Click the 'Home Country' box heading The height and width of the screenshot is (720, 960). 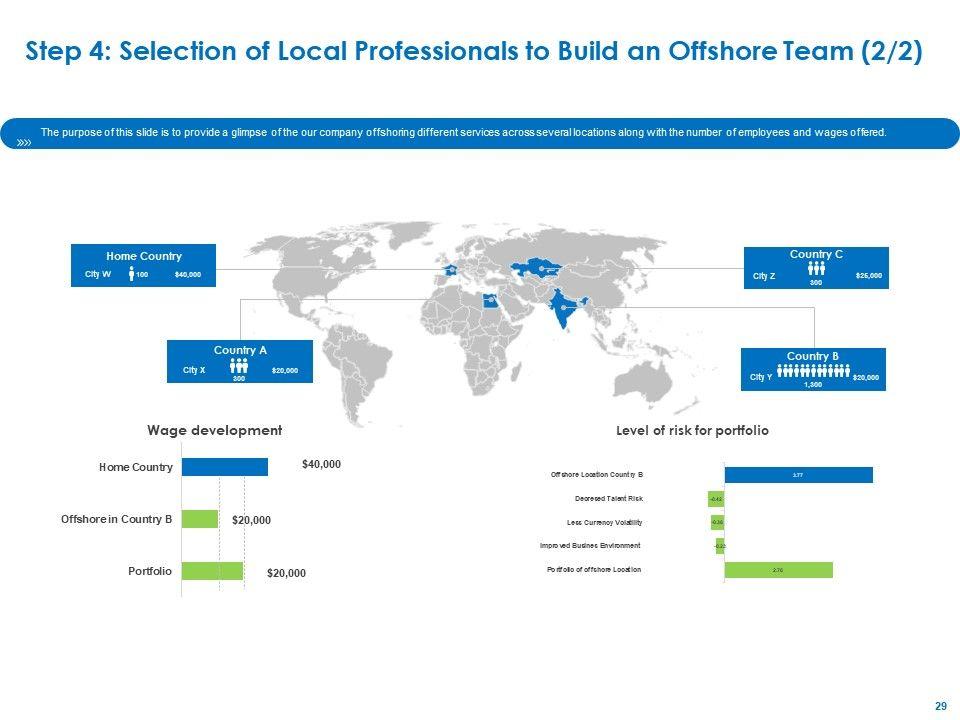coord(144,256)
